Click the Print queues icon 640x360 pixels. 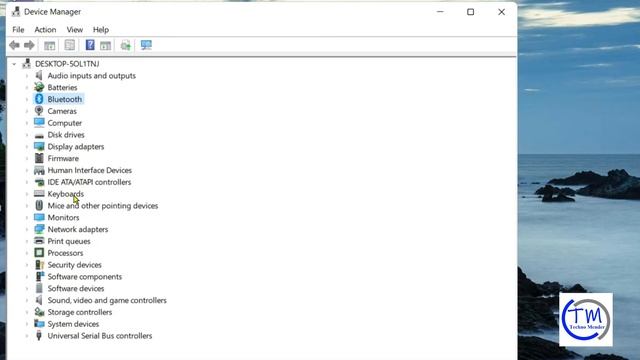pyautogui.click(x=39, y=241)
